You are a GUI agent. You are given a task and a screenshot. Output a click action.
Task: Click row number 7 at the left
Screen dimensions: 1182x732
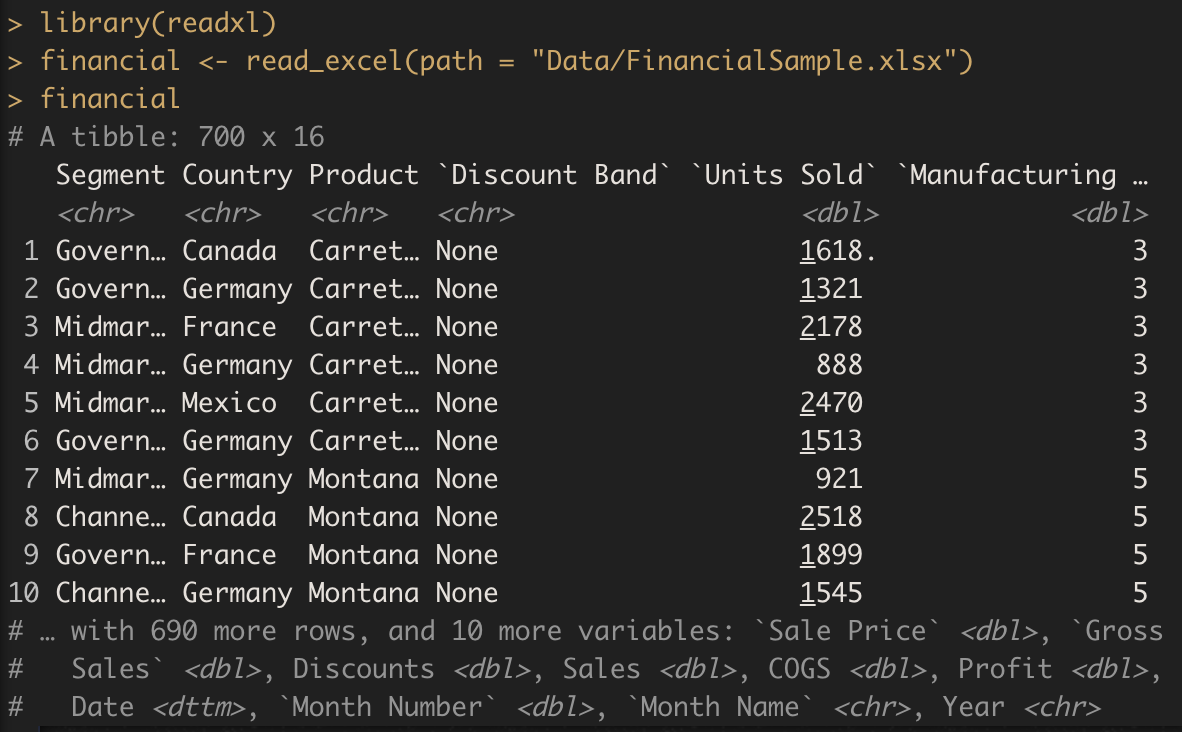click(31, 479)
